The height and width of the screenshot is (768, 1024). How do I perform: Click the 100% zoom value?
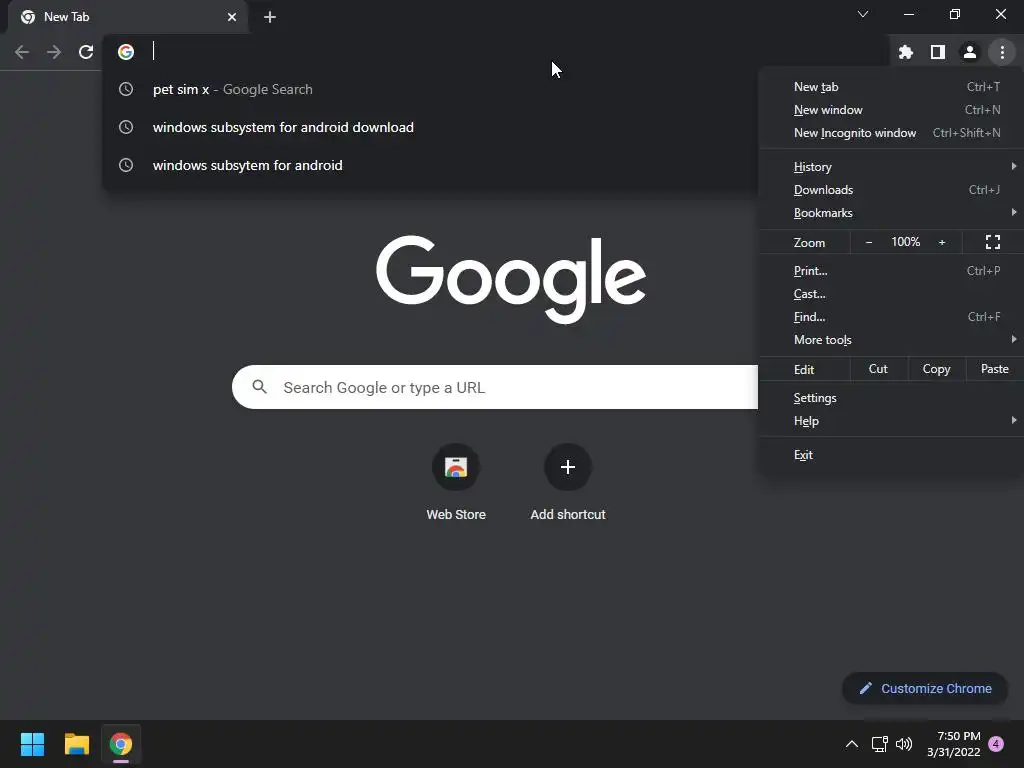906,242
